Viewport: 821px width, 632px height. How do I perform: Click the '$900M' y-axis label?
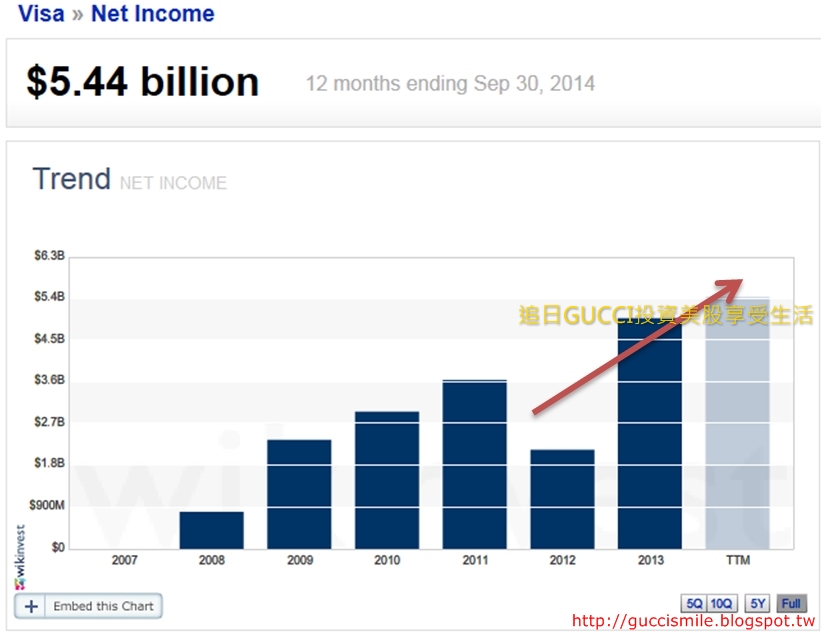(47, 505)
